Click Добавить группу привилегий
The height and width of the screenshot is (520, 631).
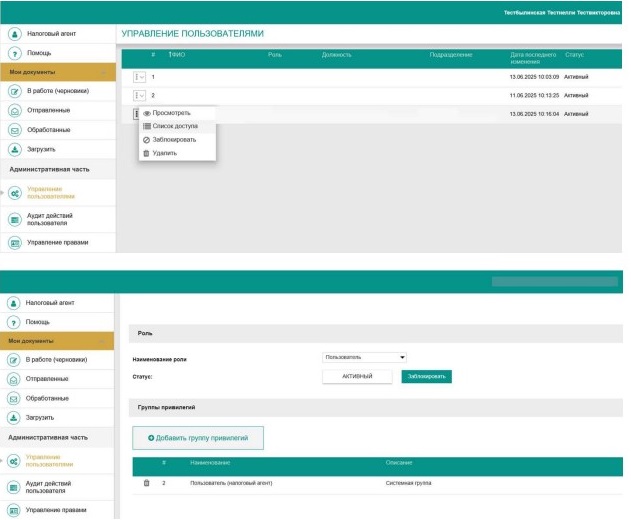pos(197,438)
